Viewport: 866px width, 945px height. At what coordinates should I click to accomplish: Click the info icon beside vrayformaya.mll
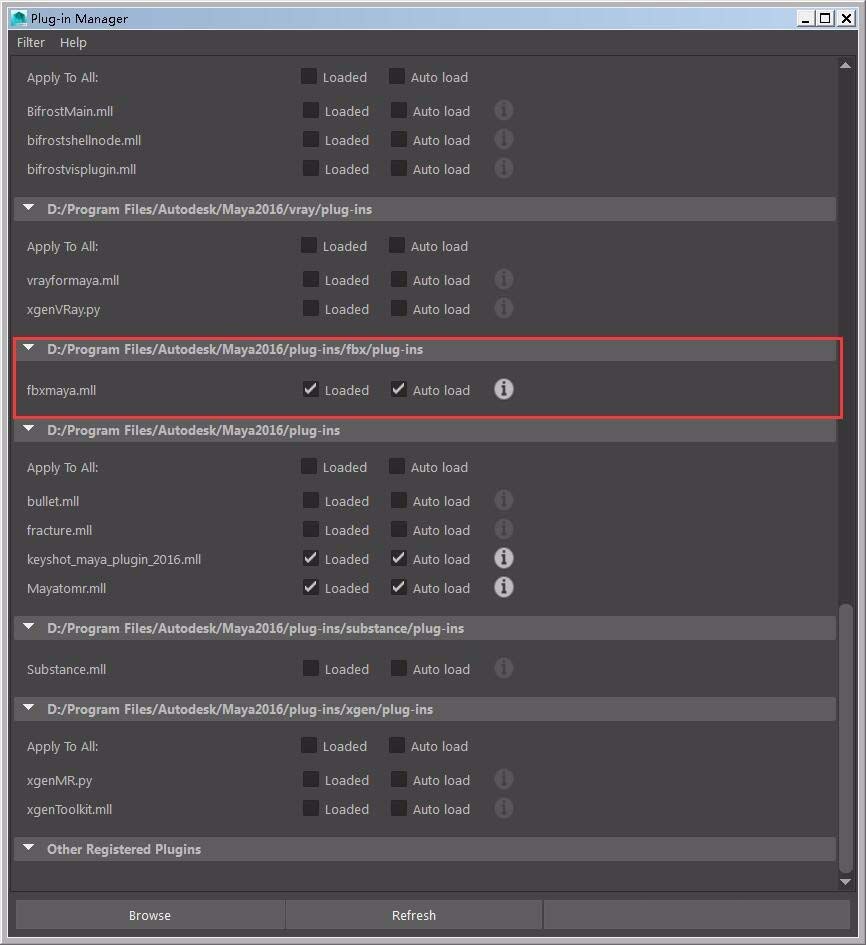tap(503, 279)
